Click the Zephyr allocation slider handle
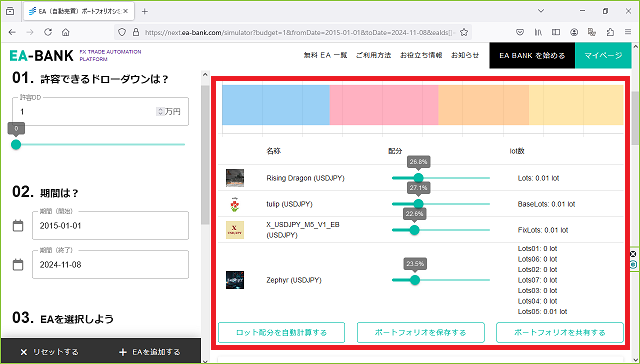640x364 pixels. click(415, 280)
